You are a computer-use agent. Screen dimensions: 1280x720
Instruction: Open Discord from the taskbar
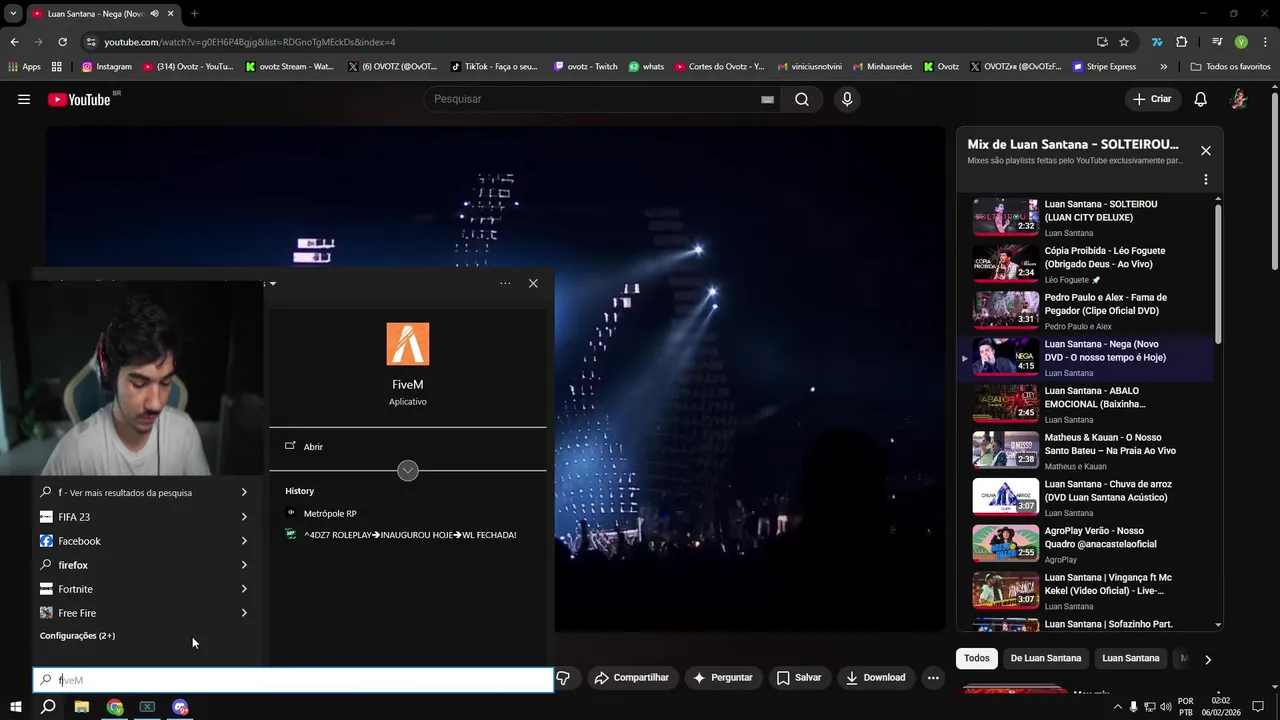pos(180,707)
